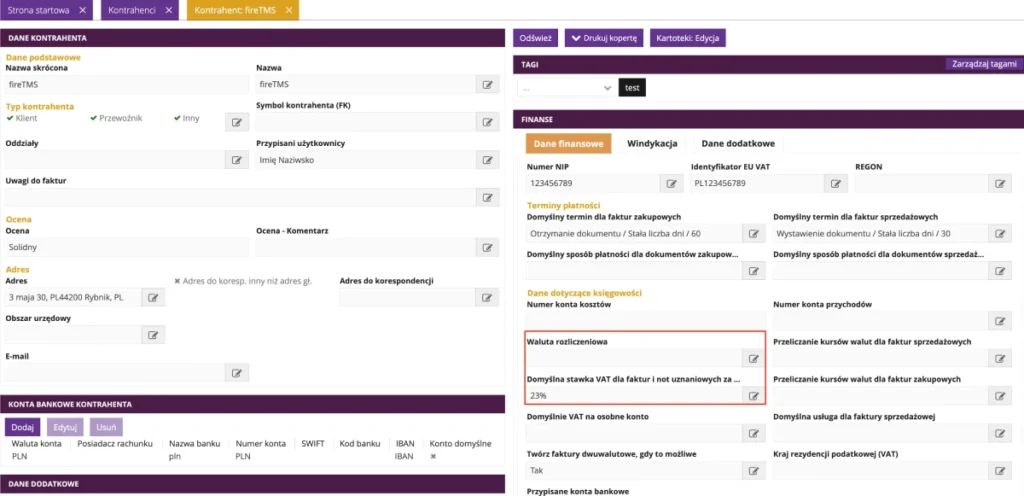Click edit icon for Waluta rozliczeniowa

[753, 358]
